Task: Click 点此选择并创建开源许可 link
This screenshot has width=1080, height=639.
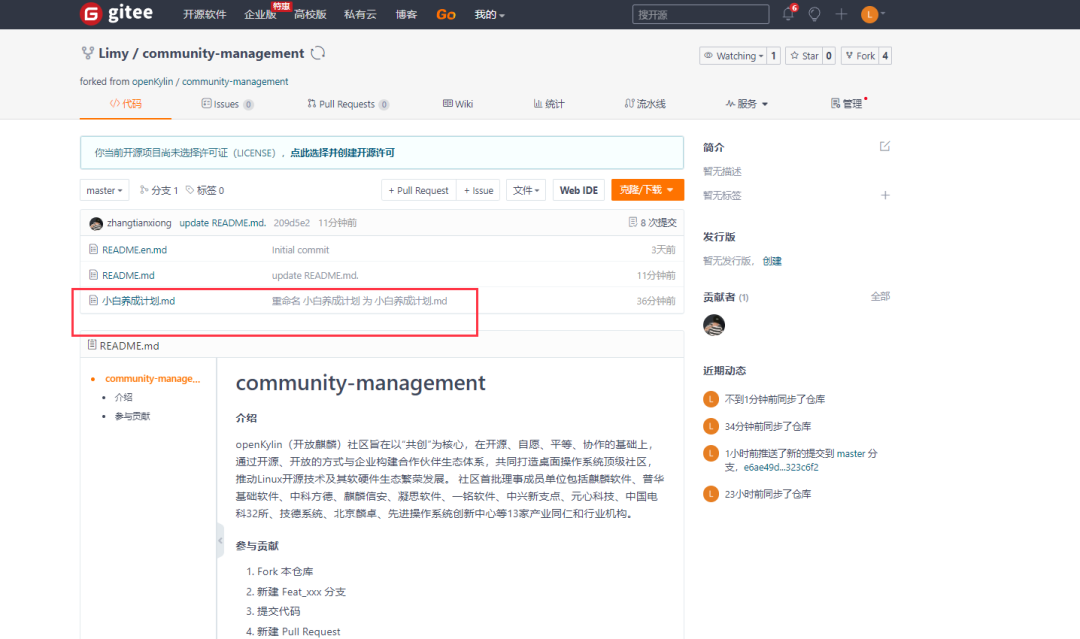Action: point(342,153)
